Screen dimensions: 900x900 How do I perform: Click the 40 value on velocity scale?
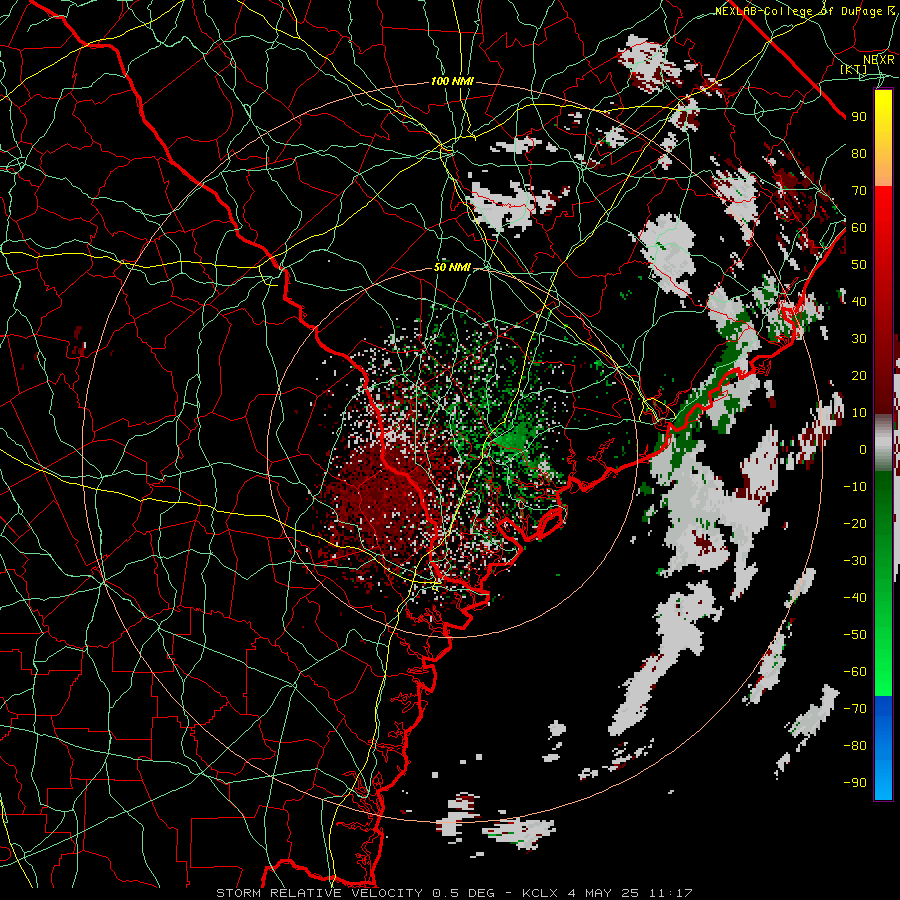click(x=859, y=302)
